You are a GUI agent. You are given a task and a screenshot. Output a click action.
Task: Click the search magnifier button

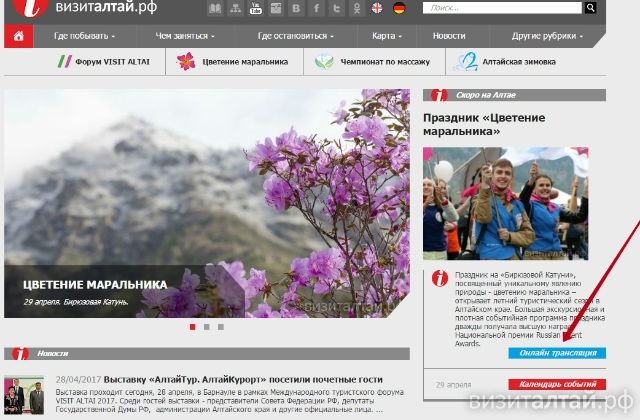[592, 9]
